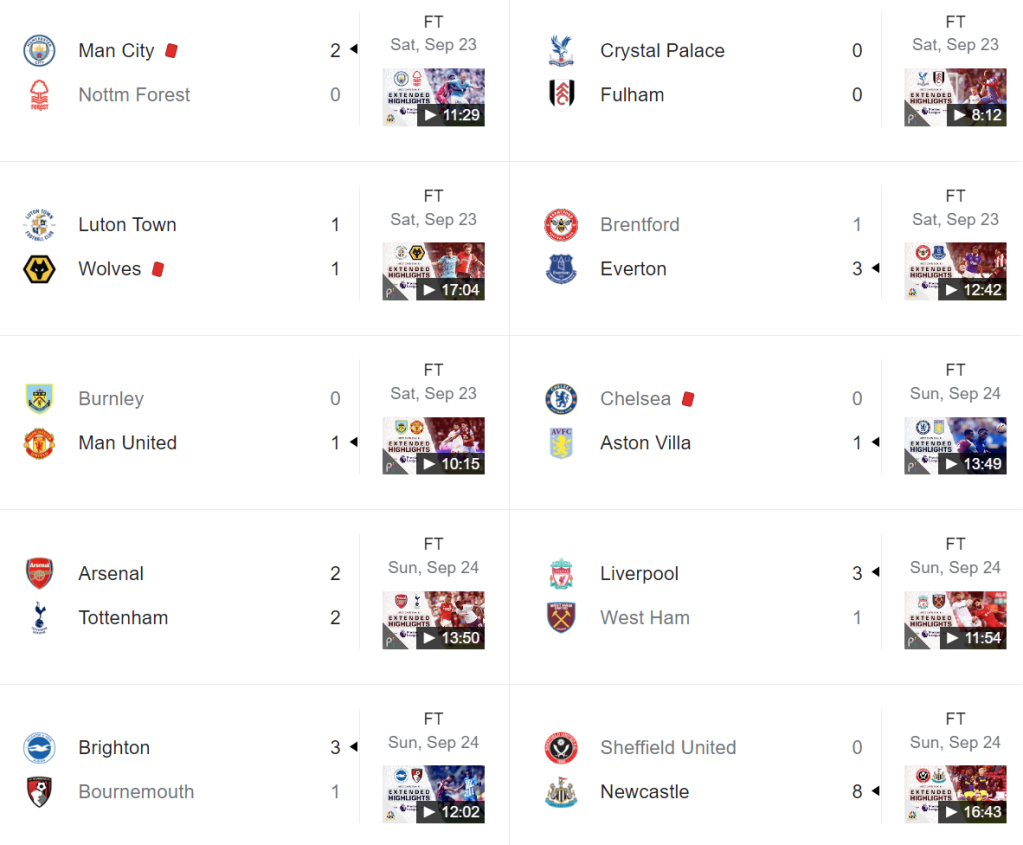This screenshot has height=845, width=1023.
Task: Click Newcastle's score of 8
Action: pyautogui.click(x=857, y=792)
